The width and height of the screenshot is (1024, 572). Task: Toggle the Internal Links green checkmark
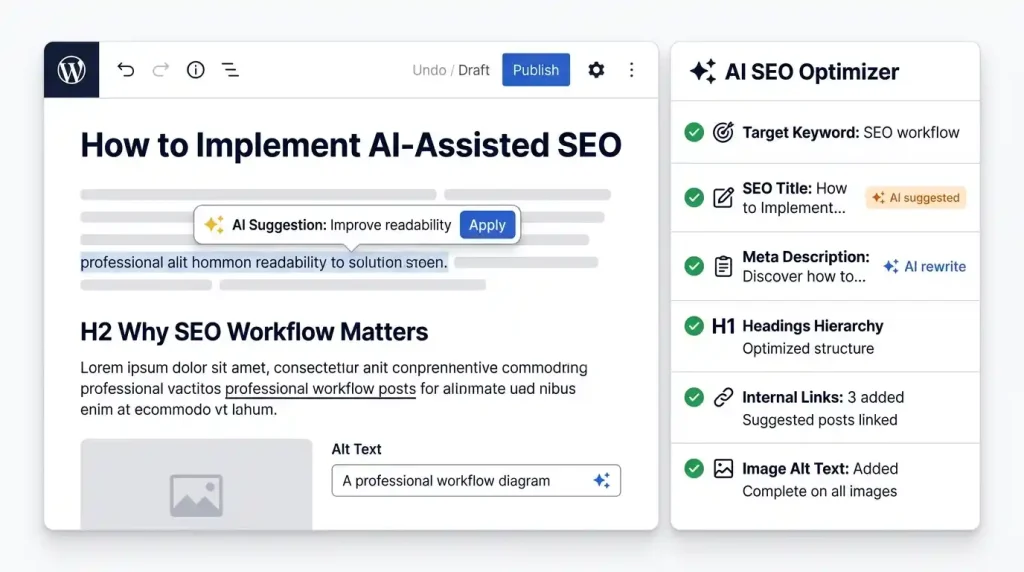(x=694, y=397)
